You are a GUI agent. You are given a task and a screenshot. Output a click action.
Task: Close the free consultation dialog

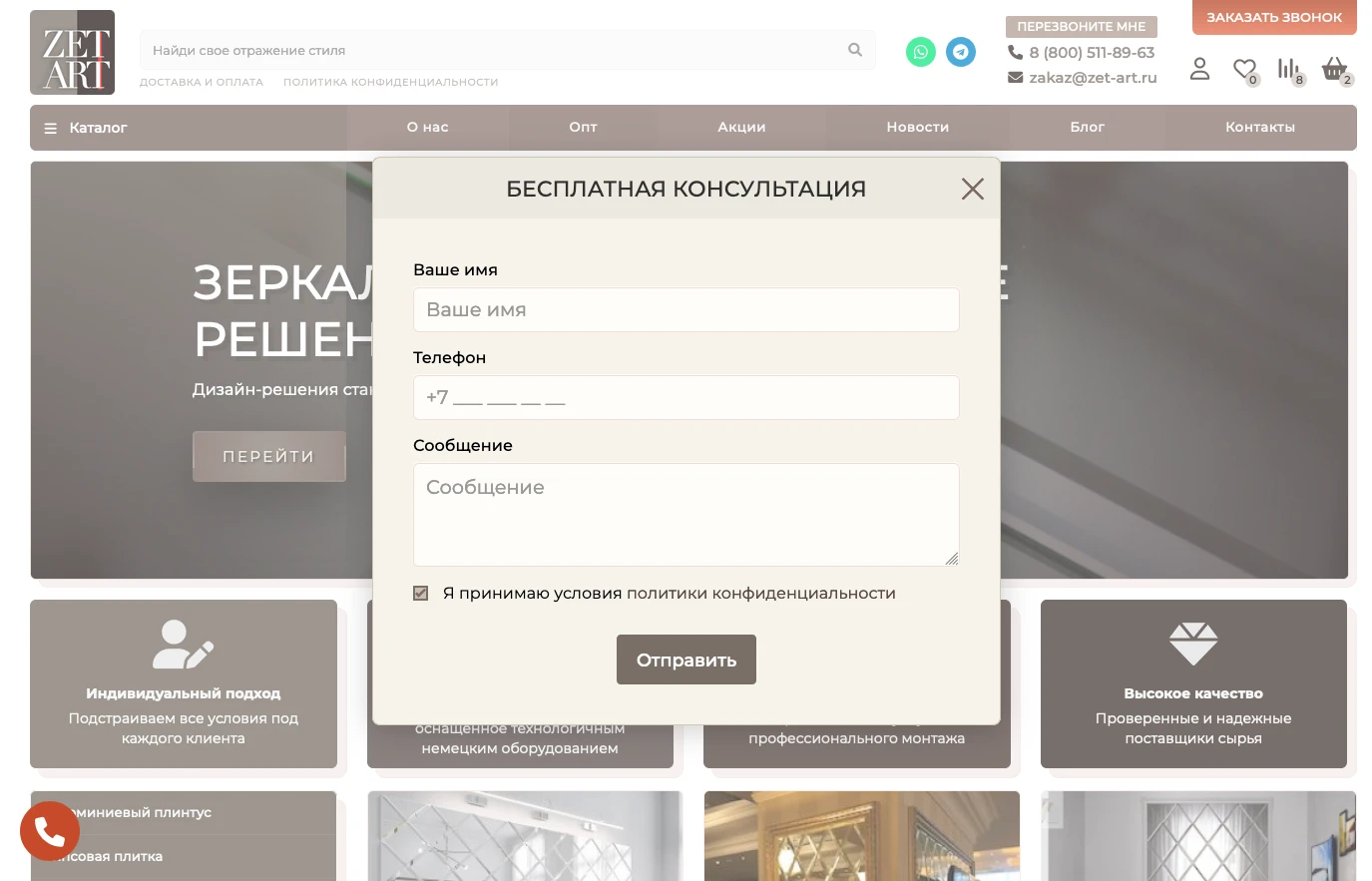click(972, 189)
